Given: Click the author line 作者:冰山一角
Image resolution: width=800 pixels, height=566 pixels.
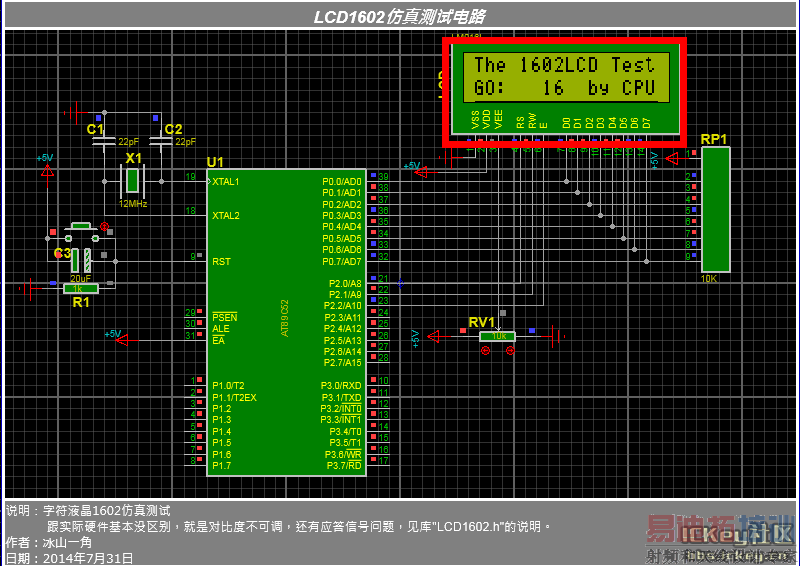Looking at the screenshot, I should coord(48,543).
